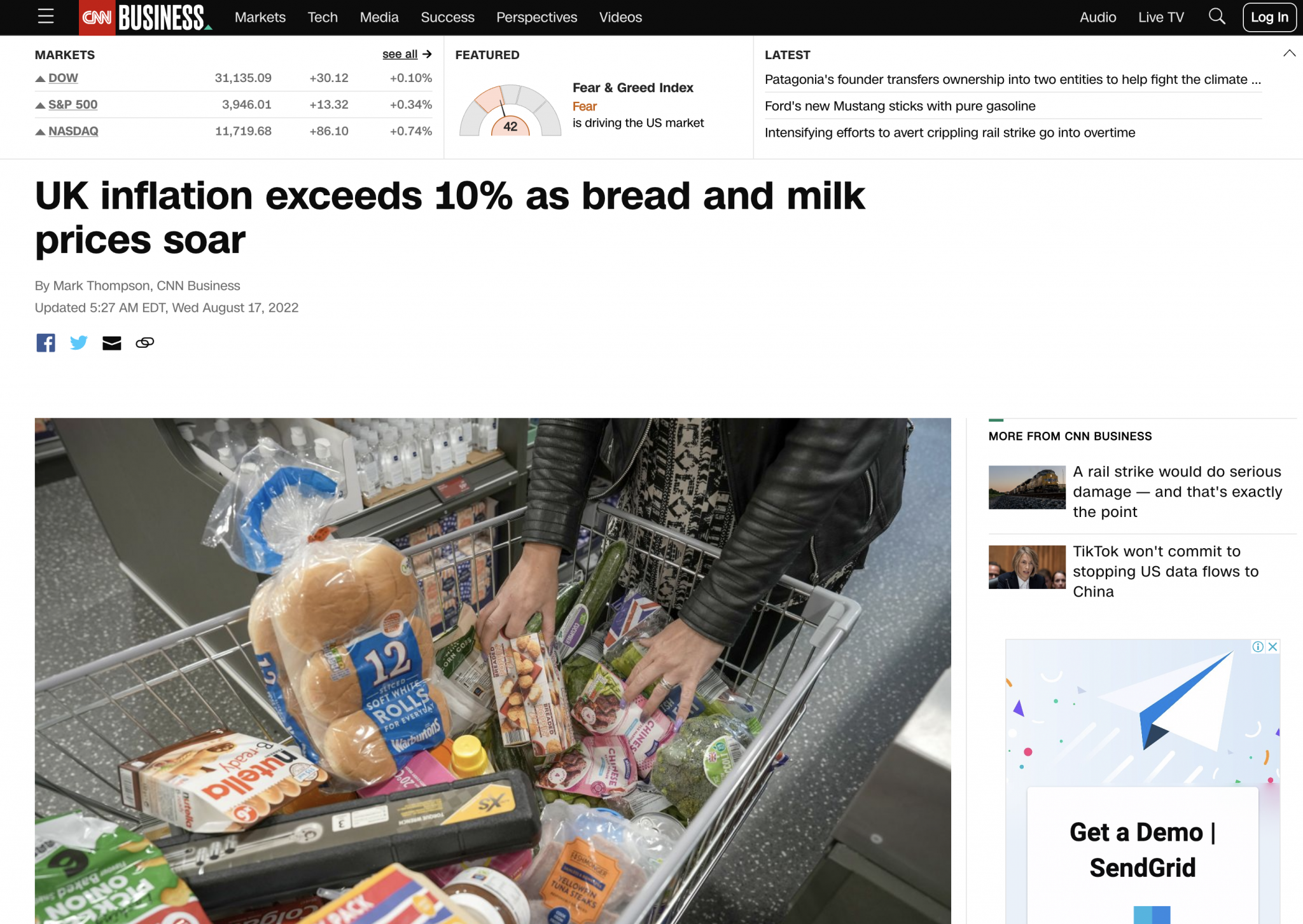Read Ford's new Mustang latest headline
This screenshot has height=924, width=1303.
900,106
